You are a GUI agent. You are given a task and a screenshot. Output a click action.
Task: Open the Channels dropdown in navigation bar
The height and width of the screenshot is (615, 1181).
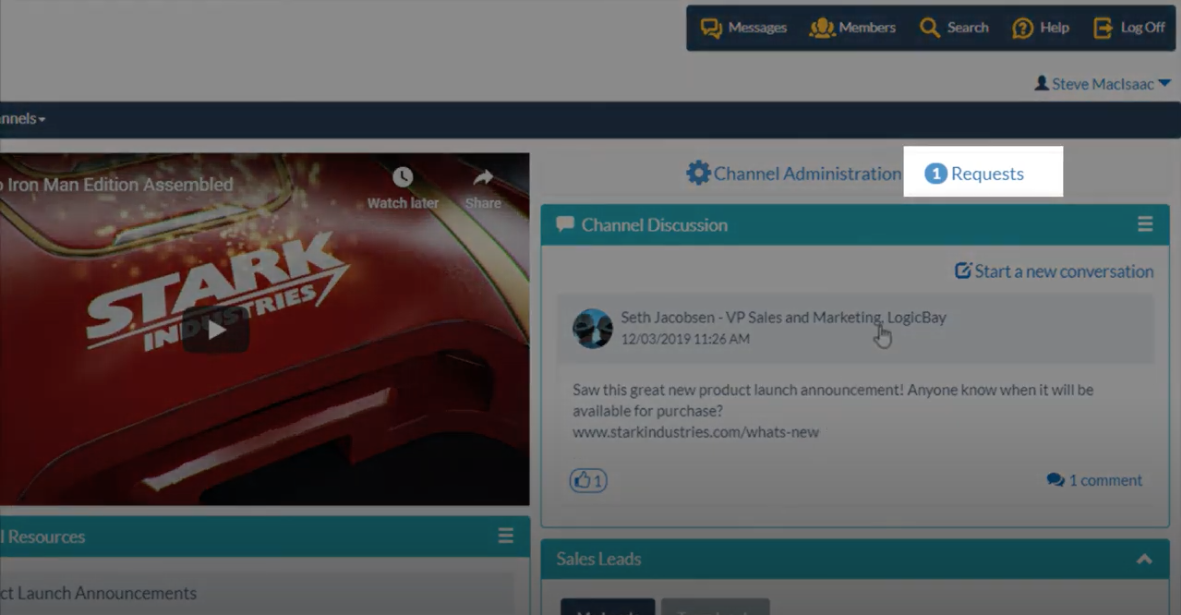tap(24, 119)
